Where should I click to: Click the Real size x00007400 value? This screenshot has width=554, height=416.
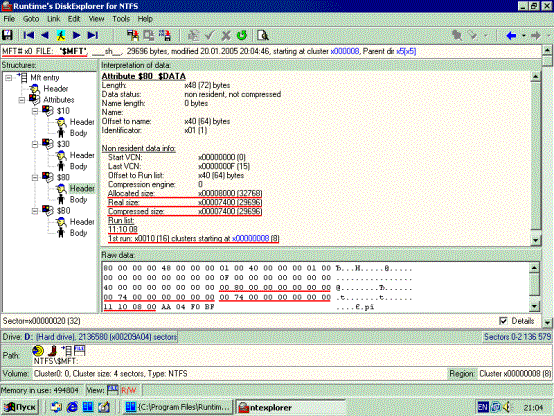coord(230,203)
